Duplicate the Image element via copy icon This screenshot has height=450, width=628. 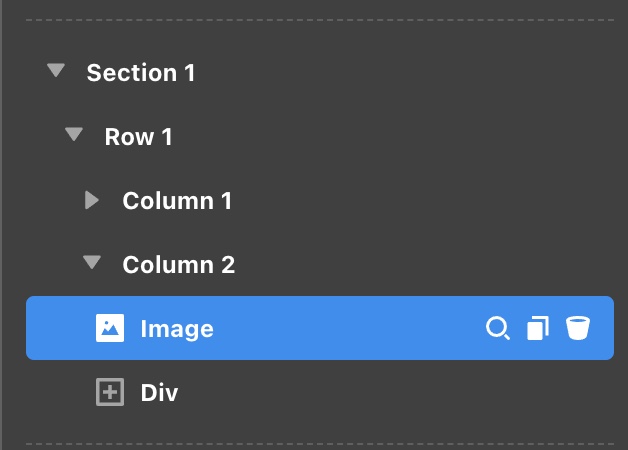538,328
